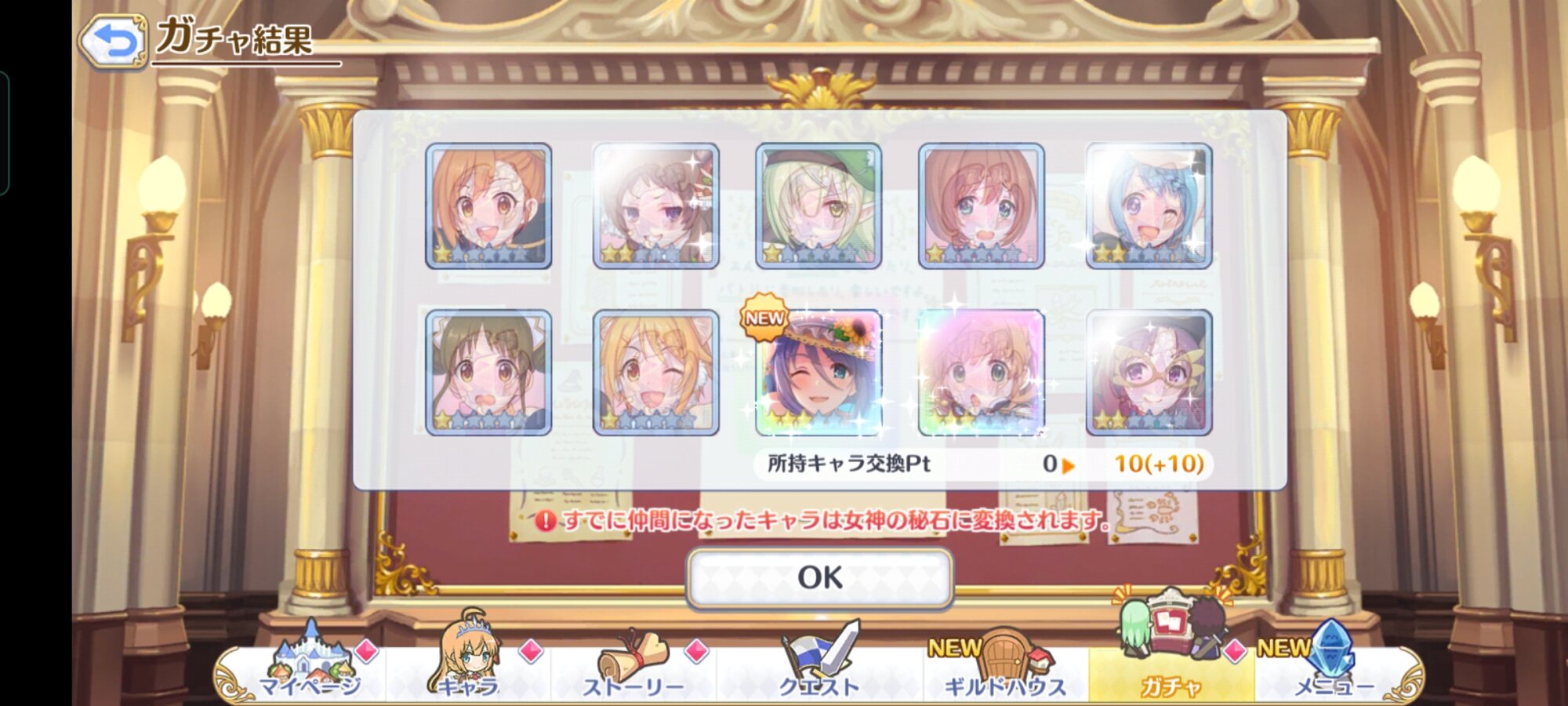Tap the 所持キャラ交換Pt points bar
Viewport: 1568px width, 706px height.
tap(984, 464)
